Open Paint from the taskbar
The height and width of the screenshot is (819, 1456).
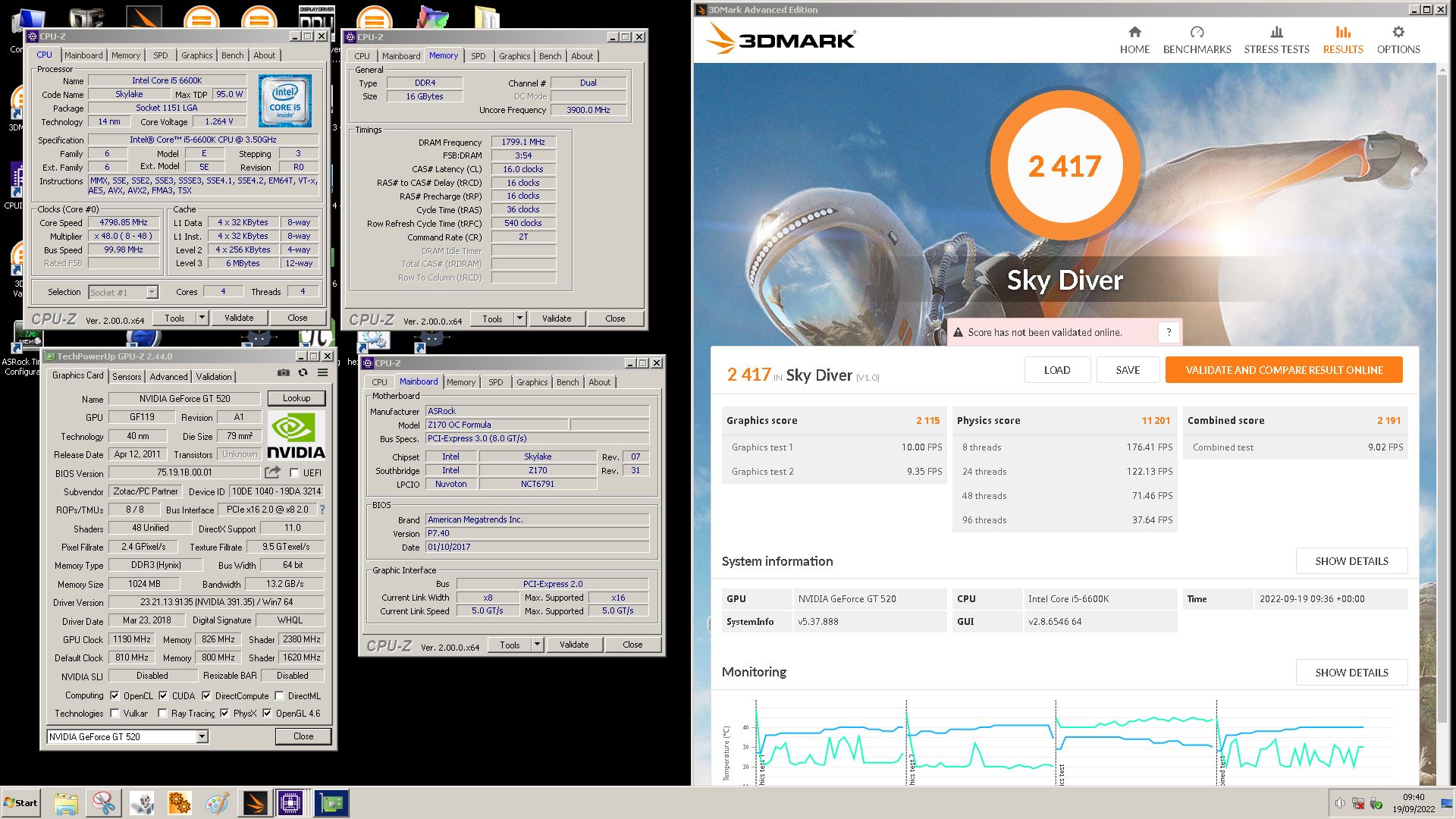click(218, 802)
